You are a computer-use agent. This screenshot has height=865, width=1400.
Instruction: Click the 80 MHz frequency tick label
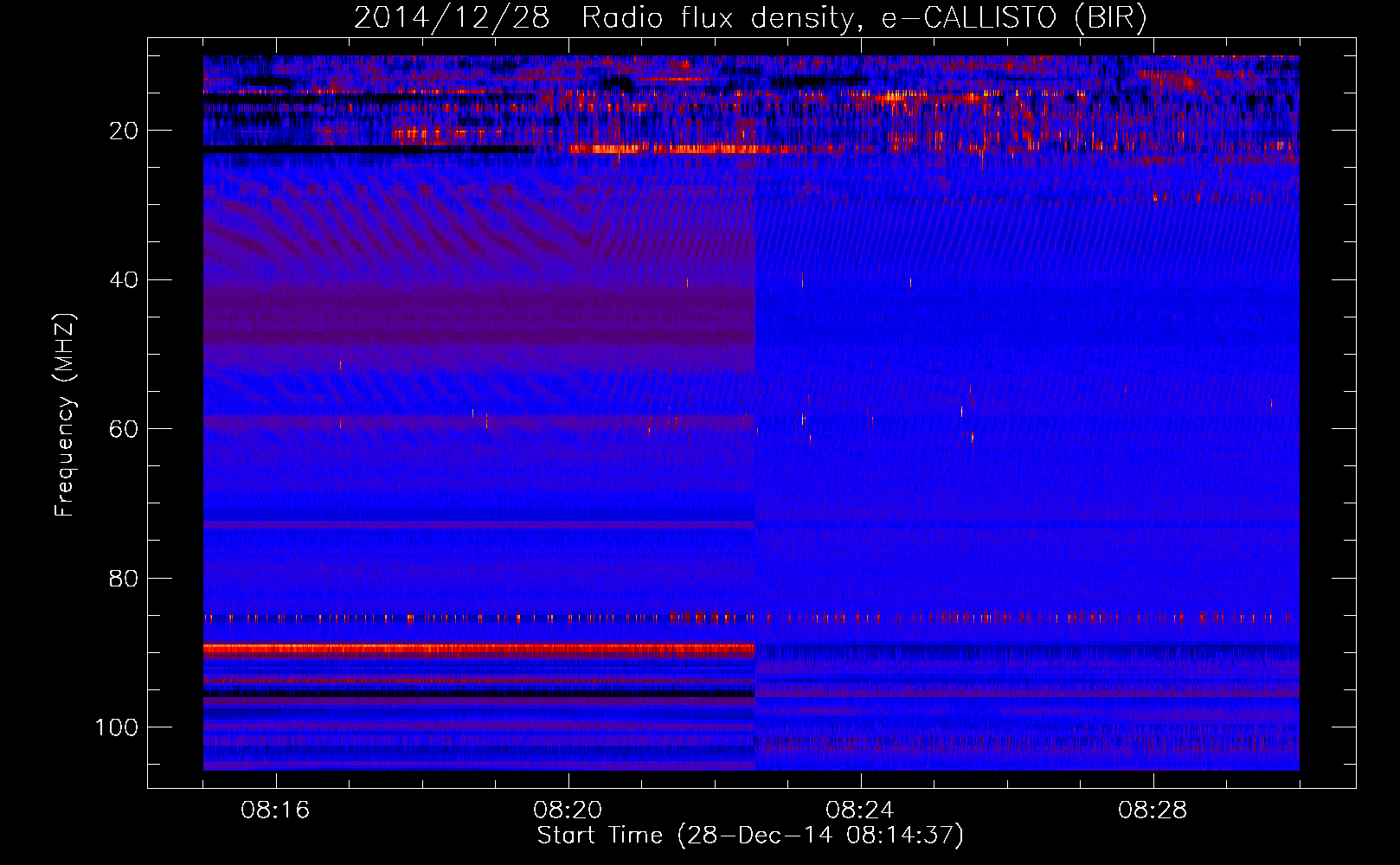124,579
